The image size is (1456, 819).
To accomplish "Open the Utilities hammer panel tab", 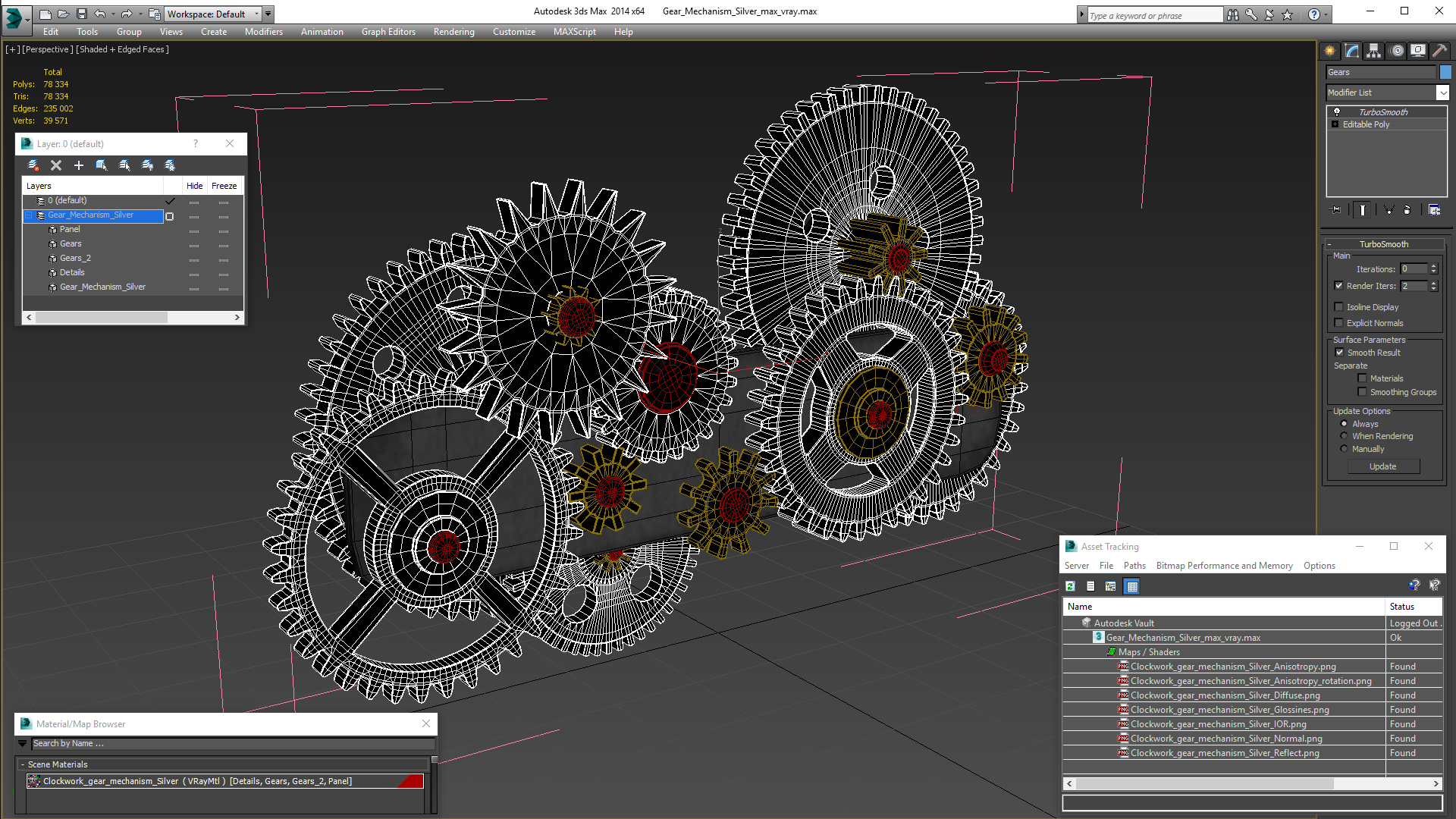I will [x=1439, y=51].
